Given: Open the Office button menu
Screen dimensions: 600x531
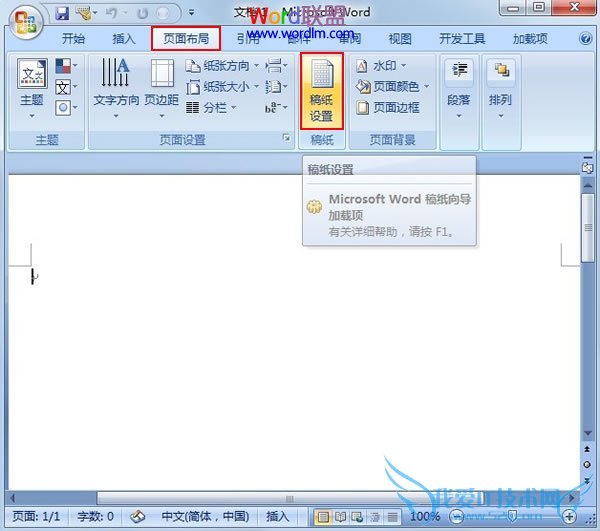Looking at the screenshot, I should click(x=26, y=23).
